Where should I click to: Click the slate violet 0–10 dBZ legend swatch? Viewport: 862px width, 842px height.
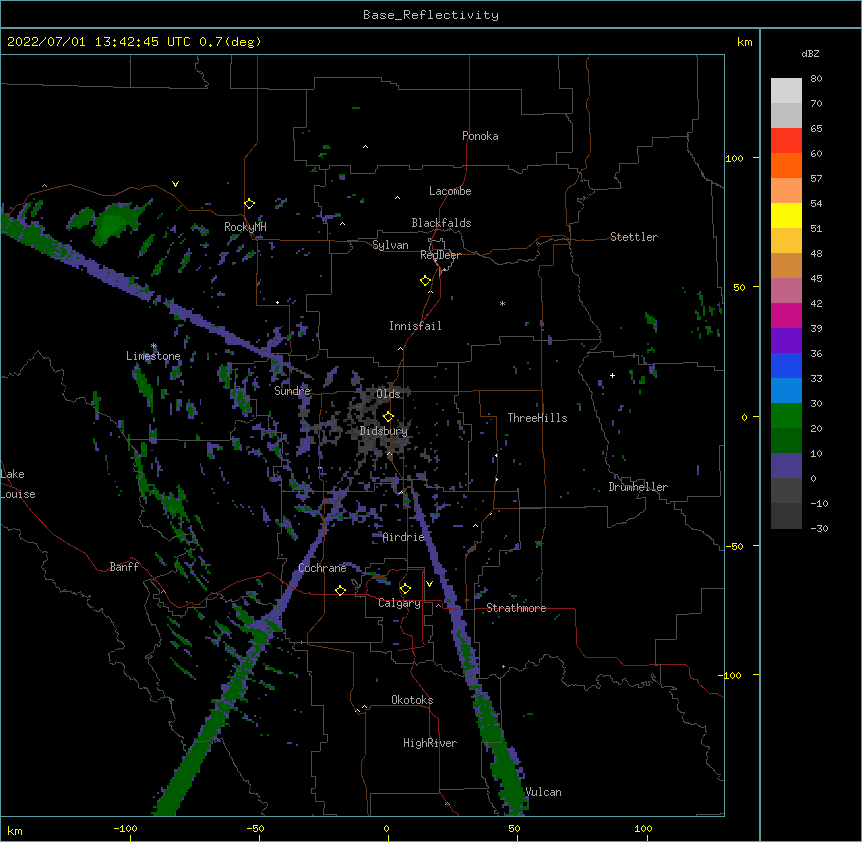pyautogui.click(x=786, y=466)
